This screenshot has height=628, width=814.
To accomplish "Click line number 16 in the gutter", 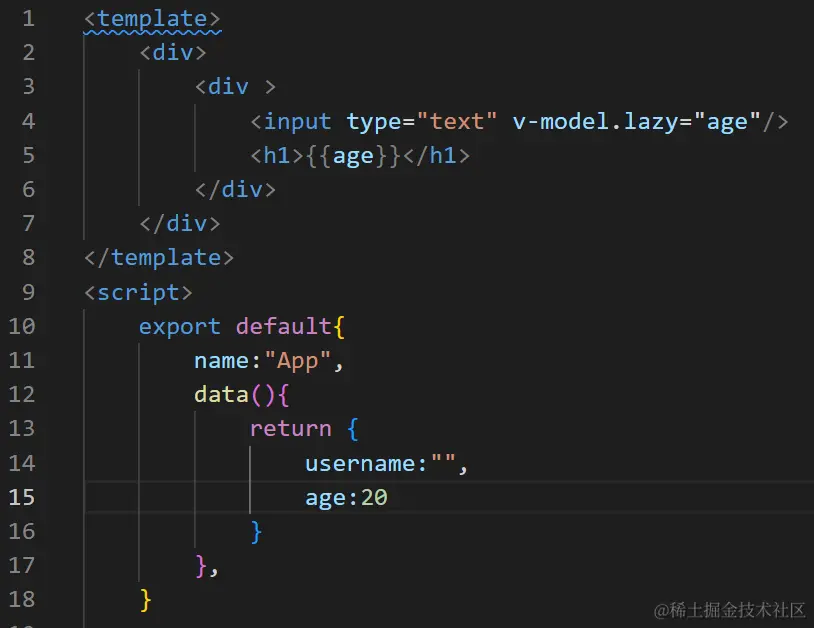I will point(22,531).
